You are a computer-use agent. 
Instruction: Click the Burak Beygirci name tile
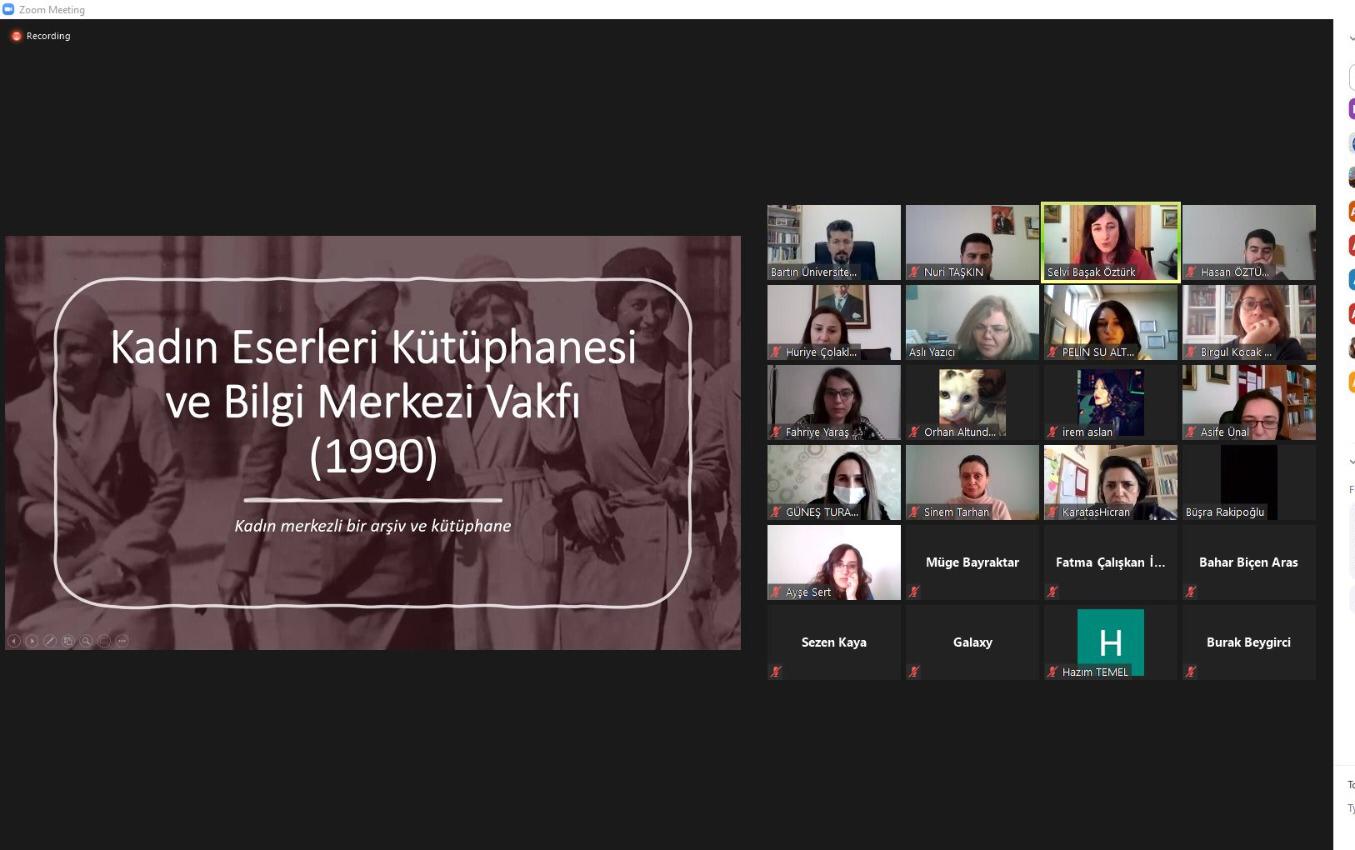[1248, 642]
